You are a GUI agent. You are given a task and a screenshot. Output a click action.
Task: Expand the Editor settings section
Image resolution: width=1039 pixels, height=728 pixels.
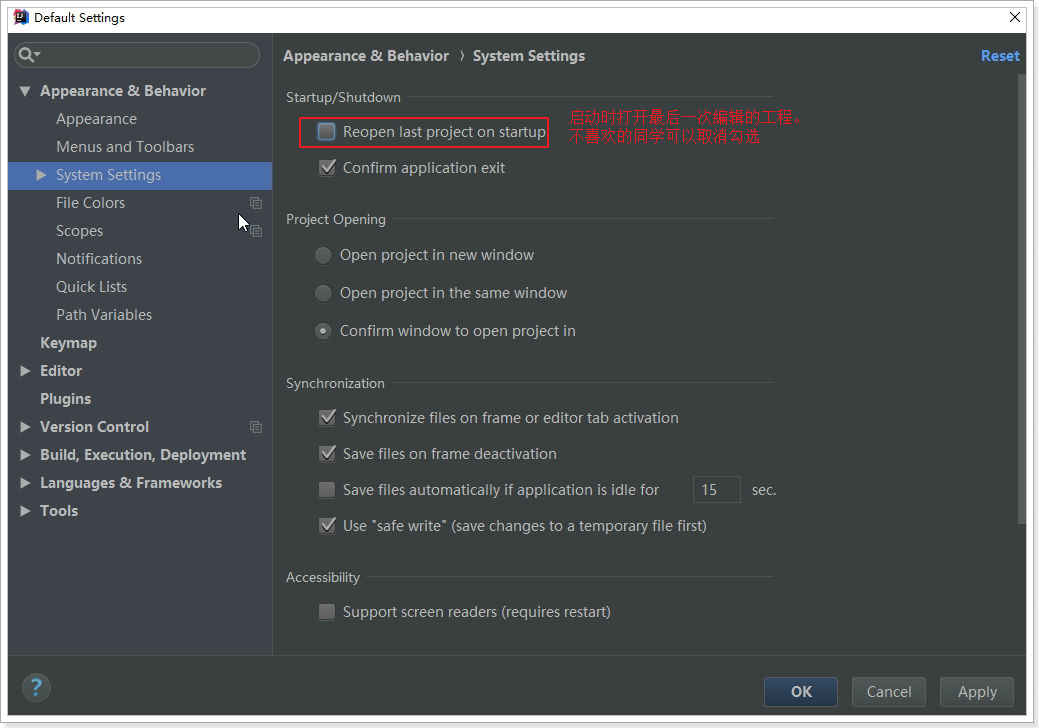point(25,371)
